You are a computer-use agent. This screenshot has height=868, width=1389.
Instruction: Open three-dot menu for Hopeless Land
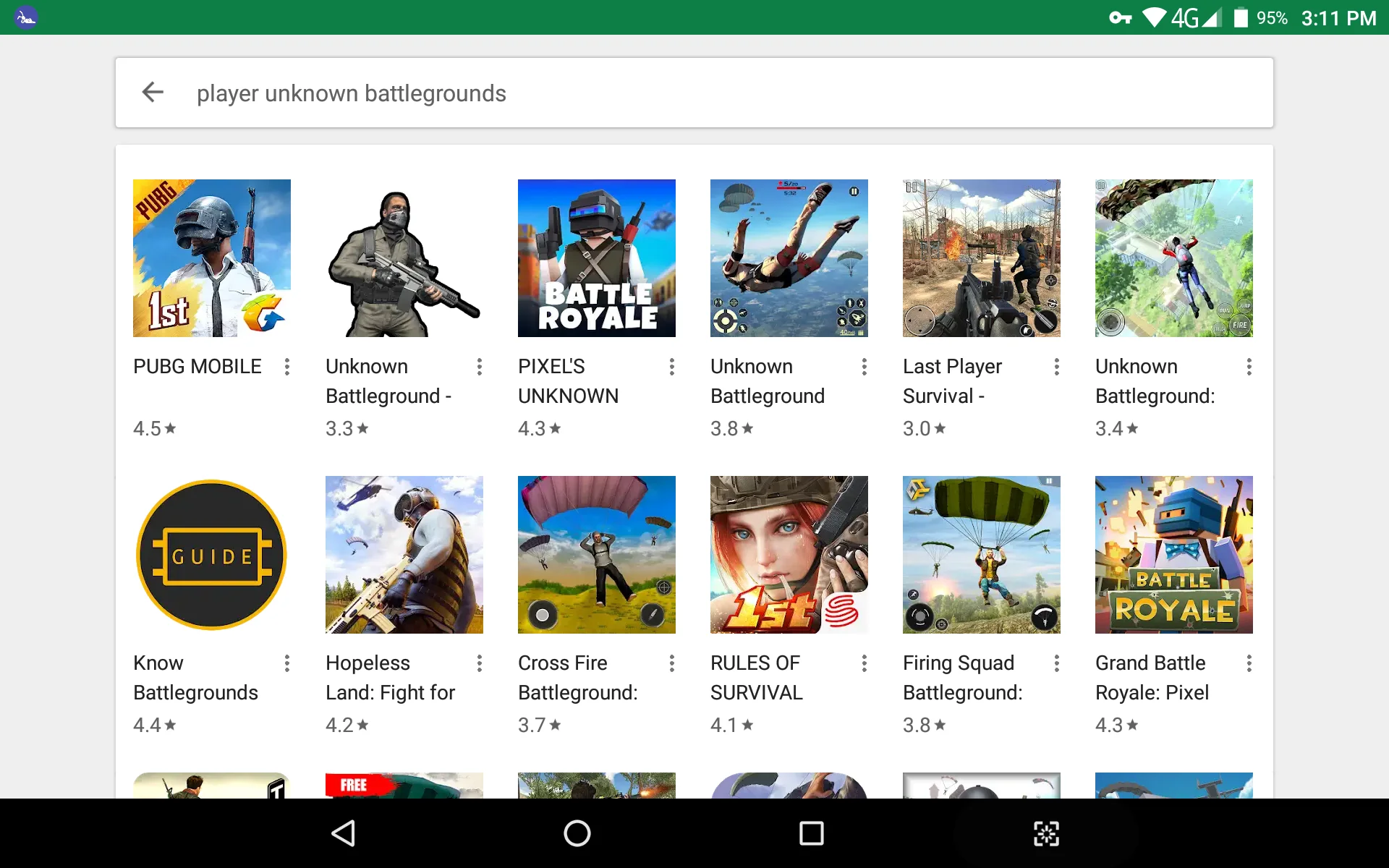pyautogui.click(x=480, y=663)
